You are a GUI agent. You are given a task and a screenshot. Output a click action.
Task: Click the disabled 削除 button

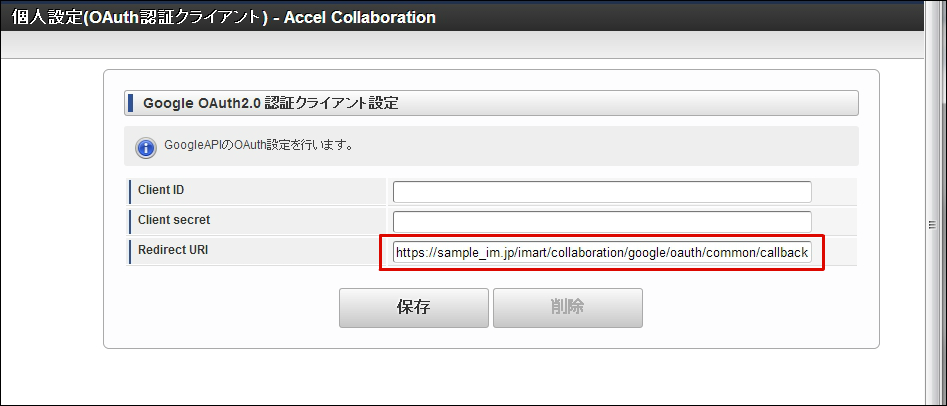(x=568, y=308)
